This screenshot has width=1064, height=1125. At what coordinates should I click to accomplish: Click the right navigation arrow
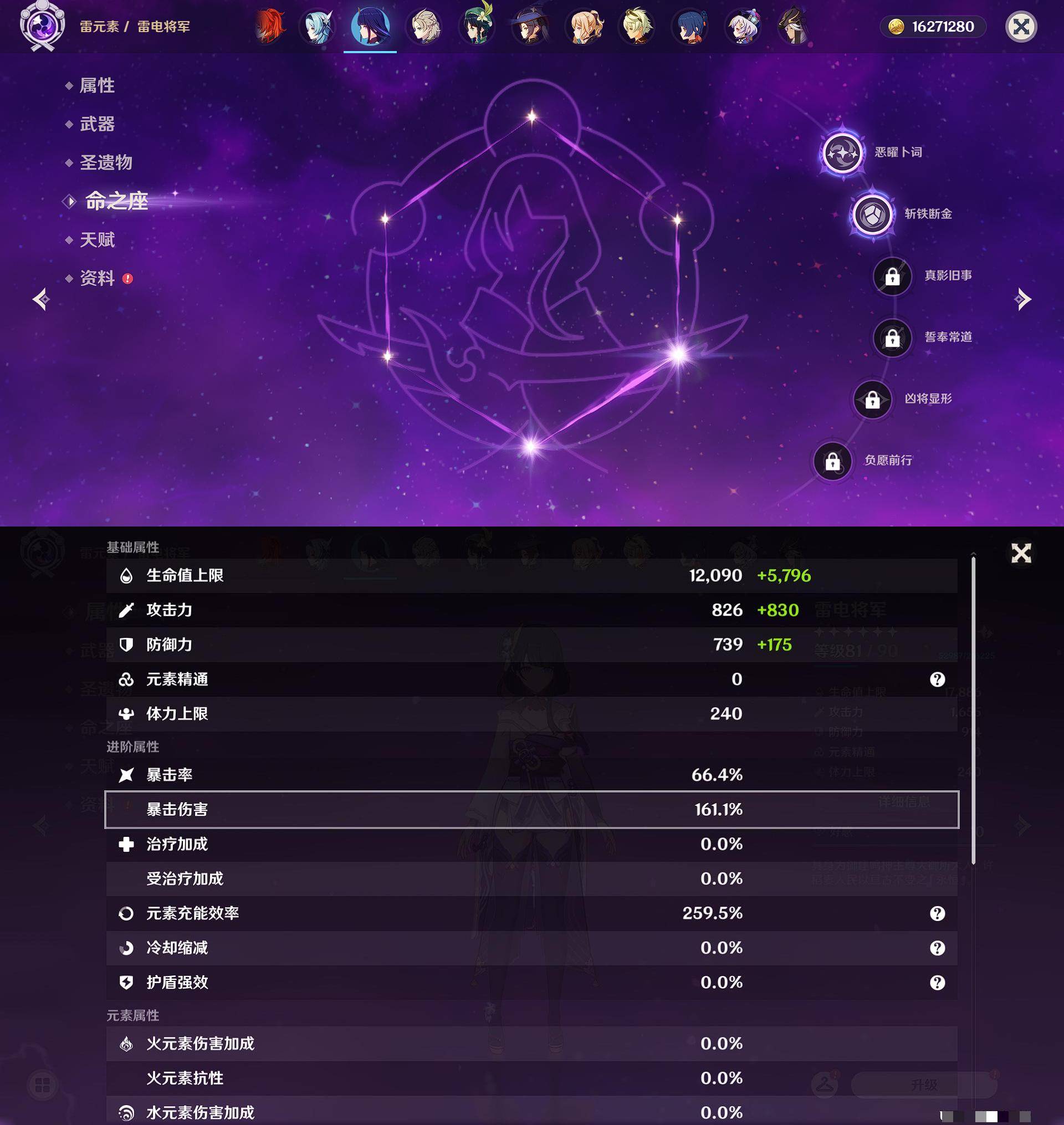(x=1022, y=298)
